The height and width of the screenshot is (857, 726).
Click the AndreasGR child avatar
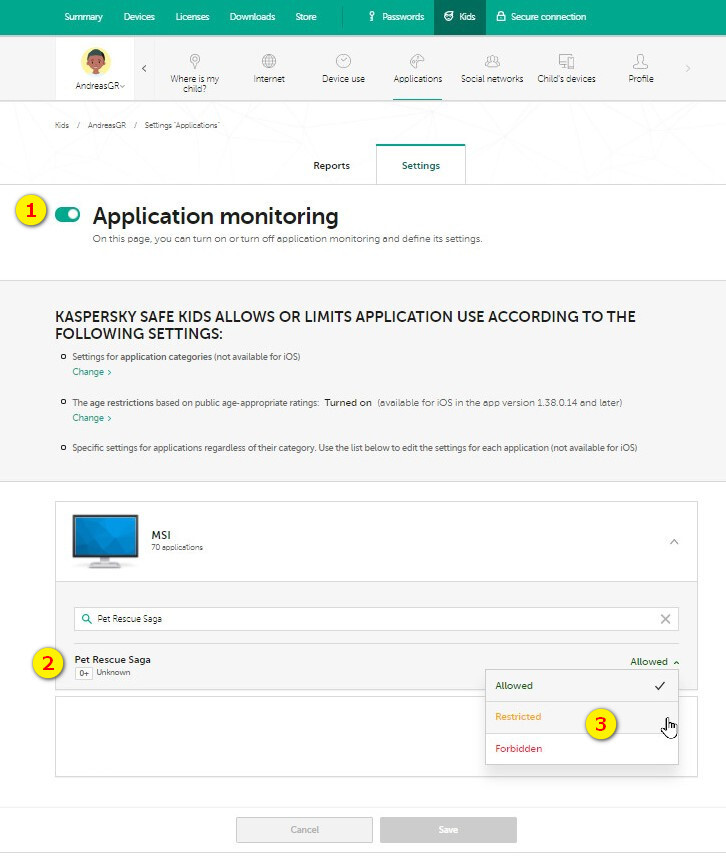click(96, 61)
